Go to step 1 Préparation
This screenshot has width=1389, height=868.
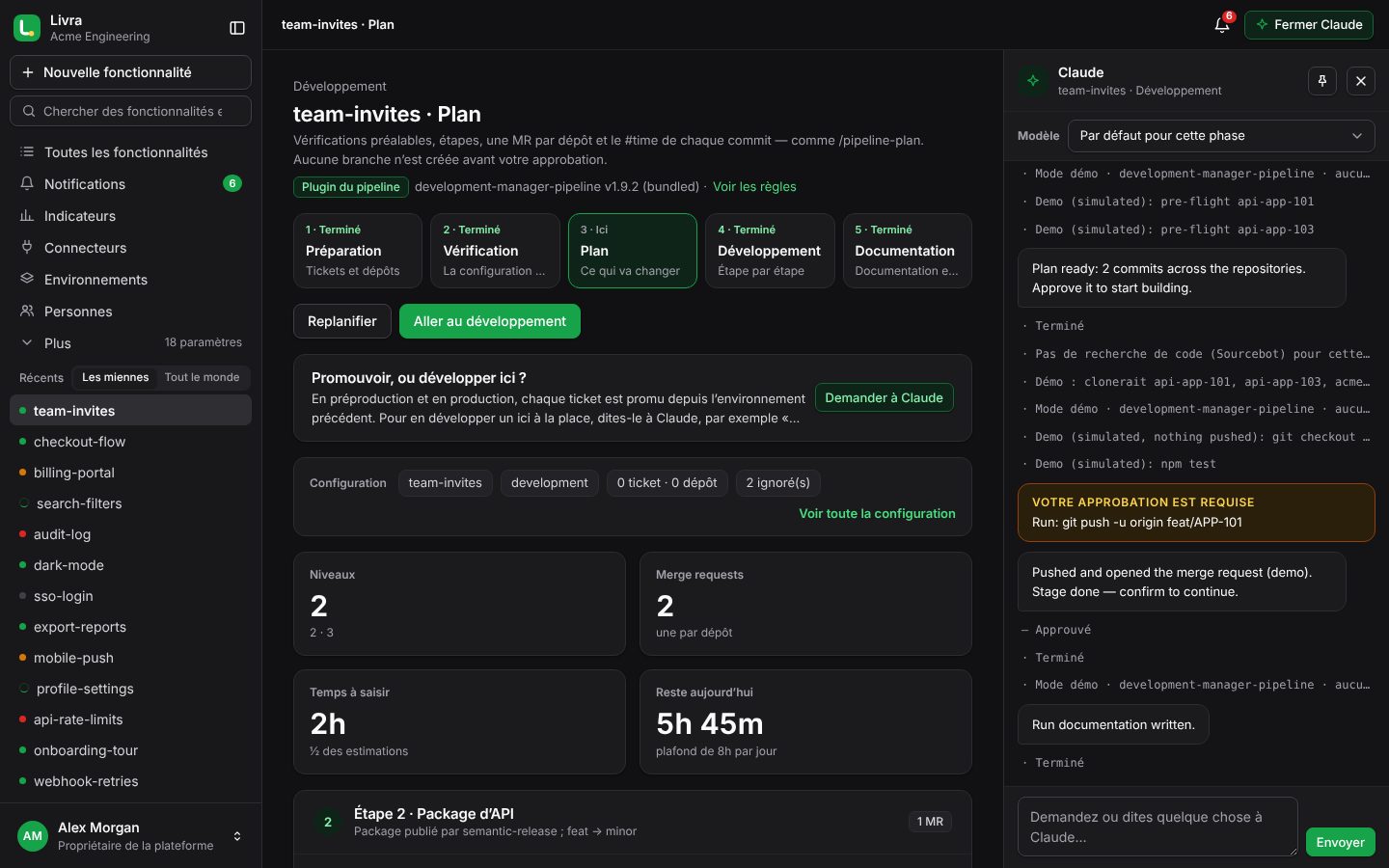click(358, 251)
